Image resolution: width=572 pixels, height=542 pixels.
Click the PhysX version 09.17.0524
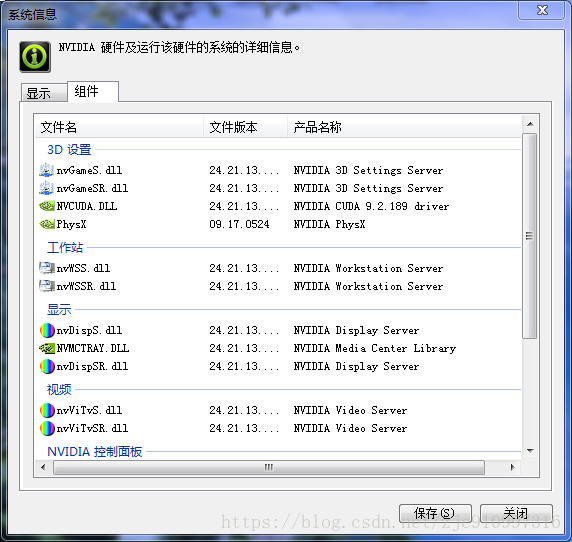(x=239, y=224)
